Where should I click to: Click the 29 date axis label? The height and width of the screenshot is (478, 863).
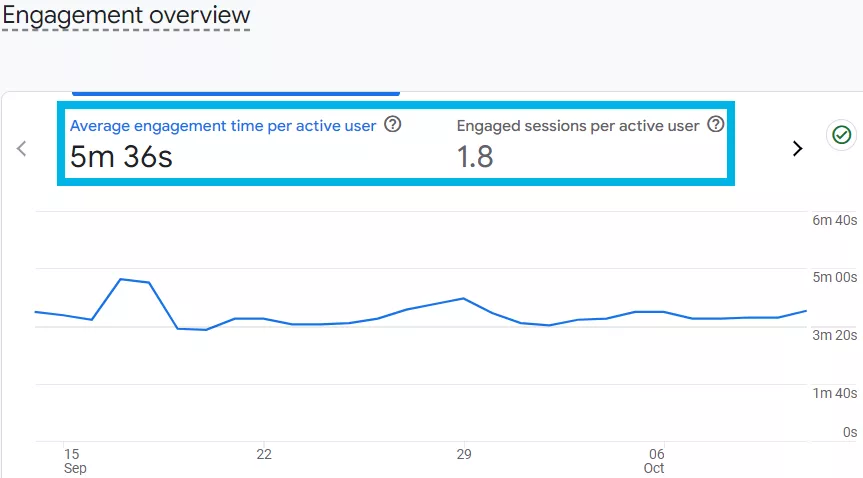pyautogui.click(x=464, y=454)
